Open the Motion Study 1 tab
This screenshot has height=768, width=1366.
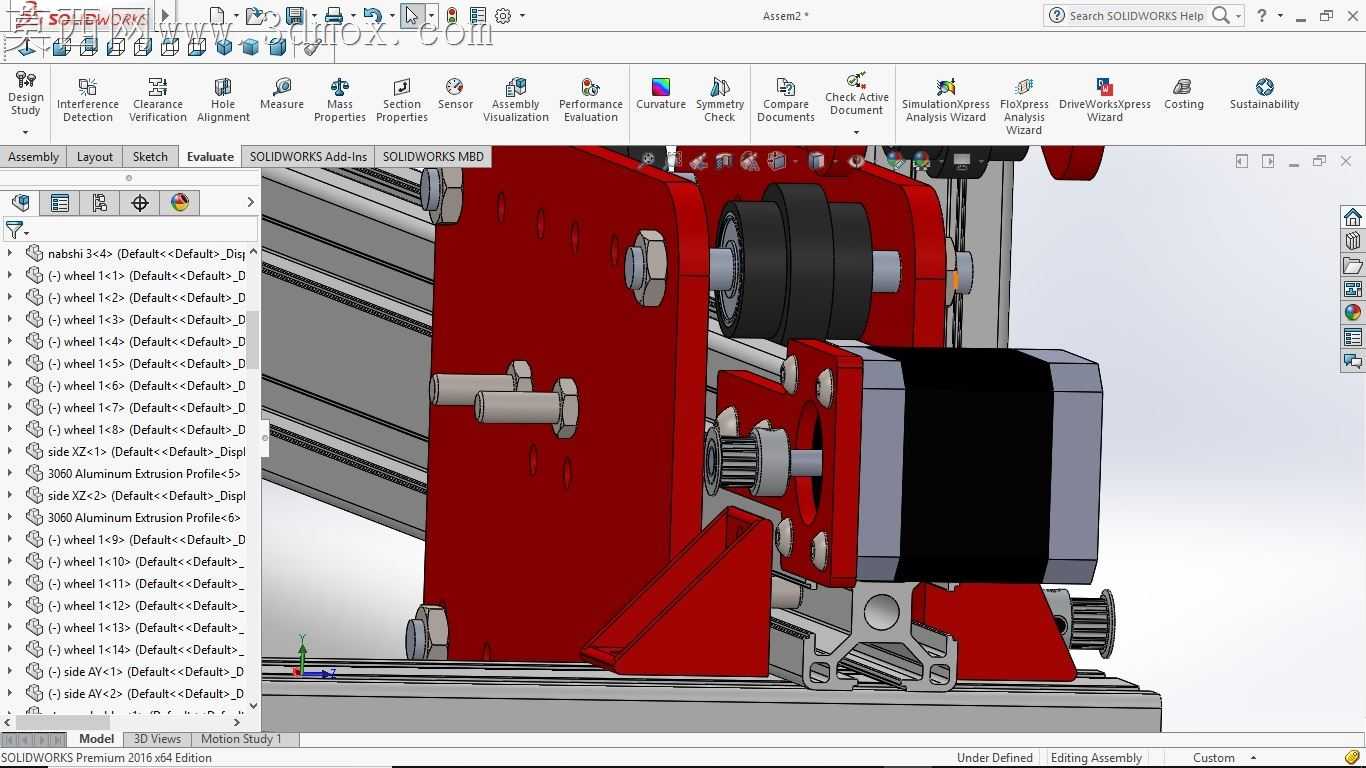[241, 739]
